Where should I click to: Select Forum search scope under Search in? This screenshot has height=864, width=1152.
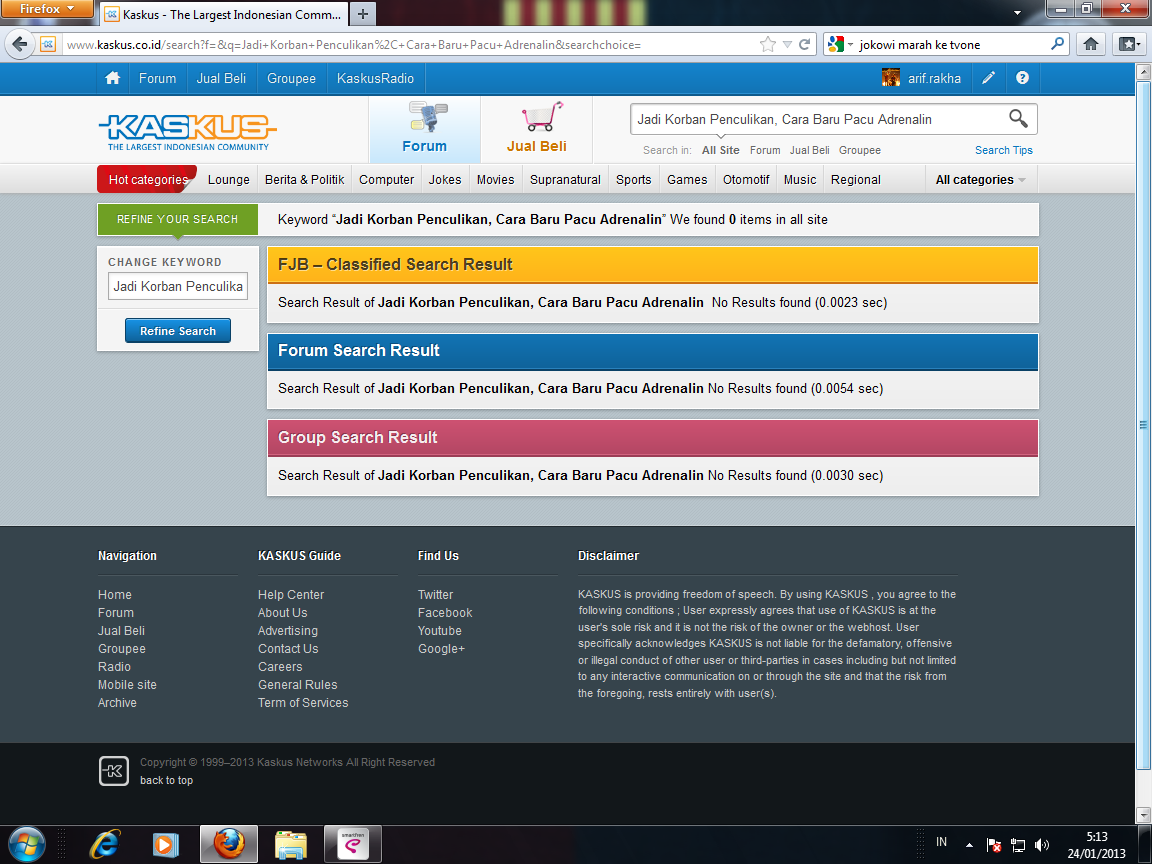pyautogui.click(x=765, y=150)
